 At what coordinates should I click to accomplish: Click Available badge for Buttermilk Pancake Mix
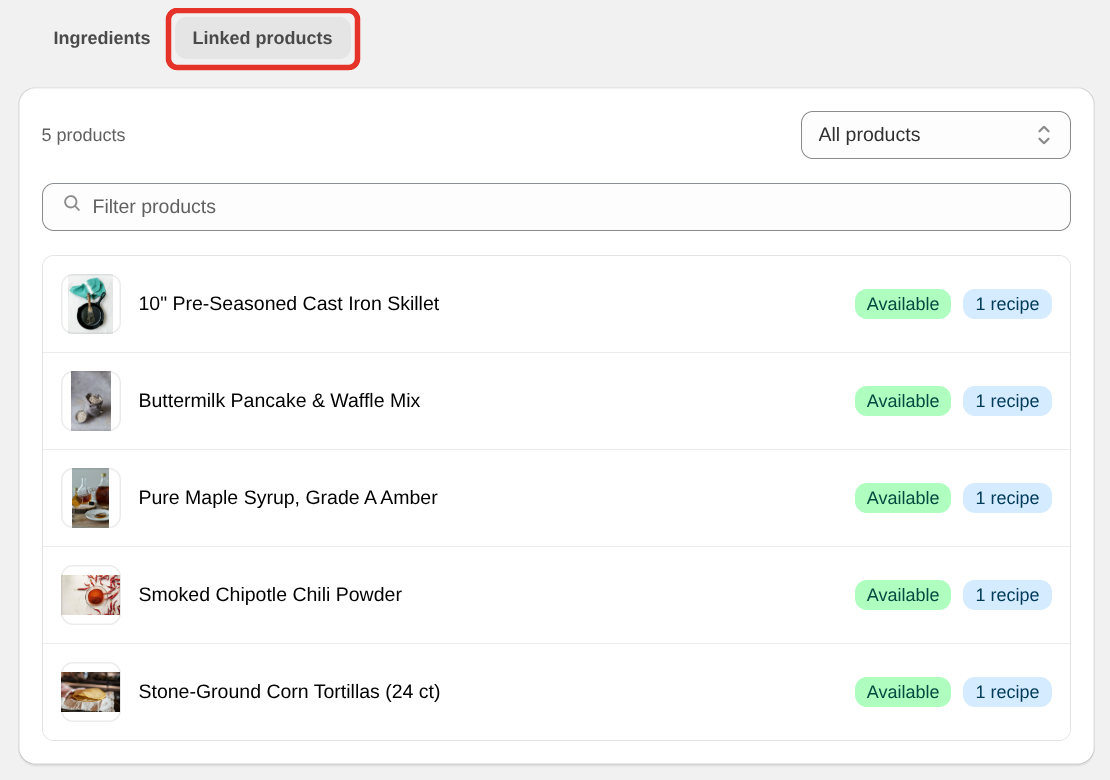(x=903, y=401)
